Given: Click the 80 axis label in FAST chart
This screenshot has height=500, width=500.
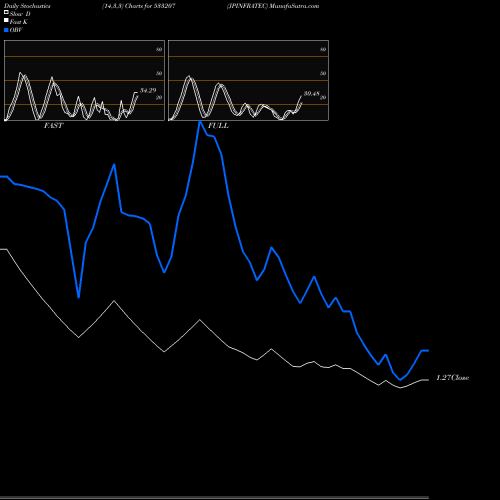Looking at the screenshot, I should (x=159, y=49).
